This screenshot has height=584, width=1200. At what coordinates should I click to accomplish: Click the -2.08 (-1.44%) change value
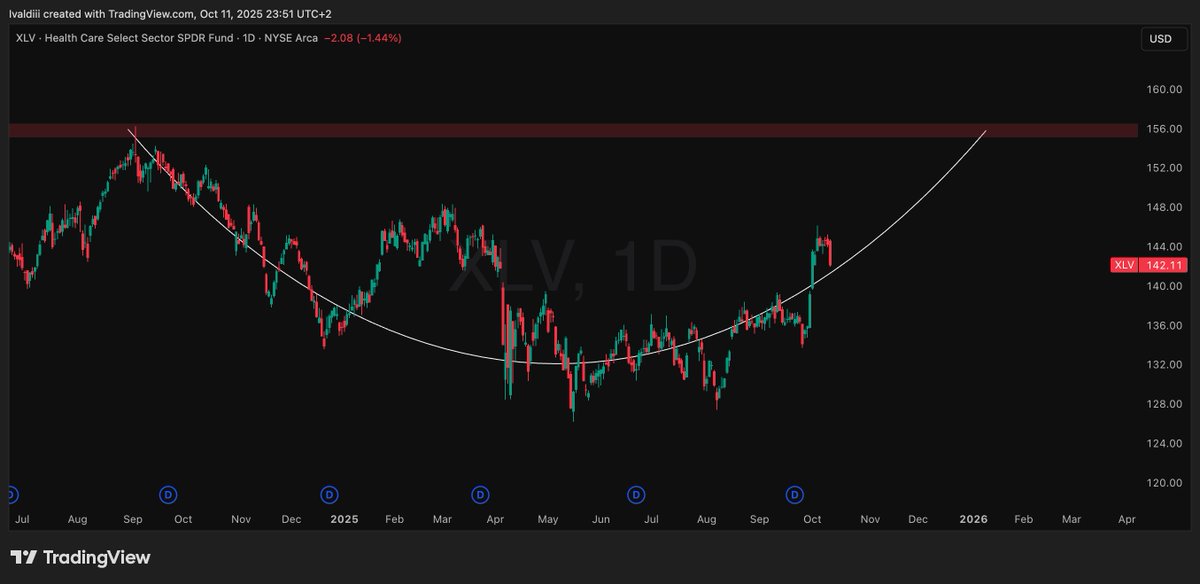tap(363, 38)
